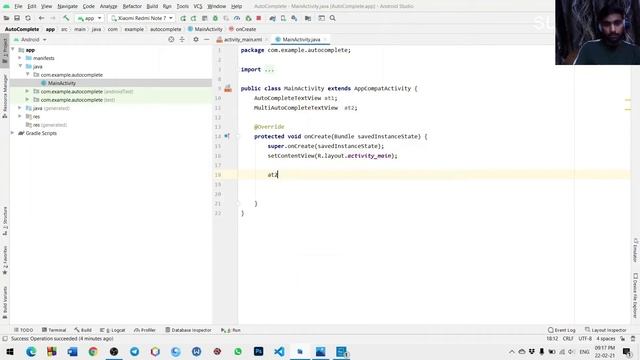Open the Build tool window

(x=83, y=330)
